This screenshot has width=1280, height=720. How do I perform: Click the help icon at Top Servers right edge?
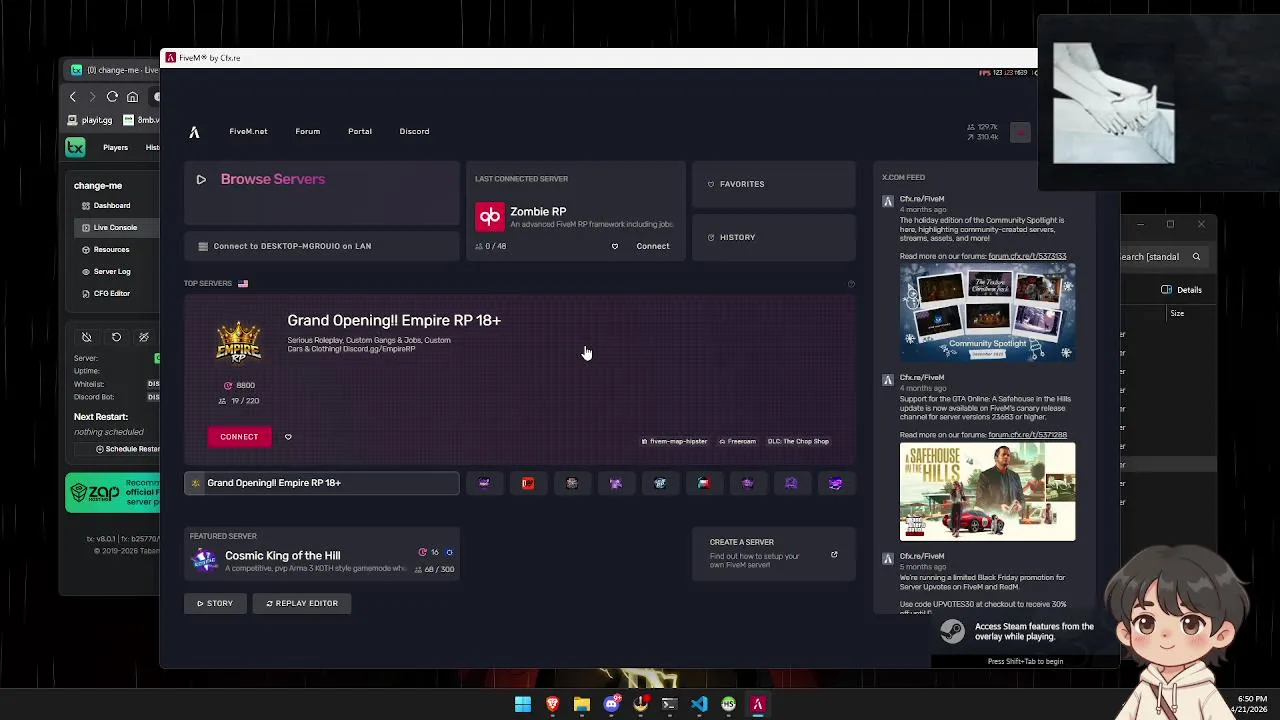(x=851, y=284)
